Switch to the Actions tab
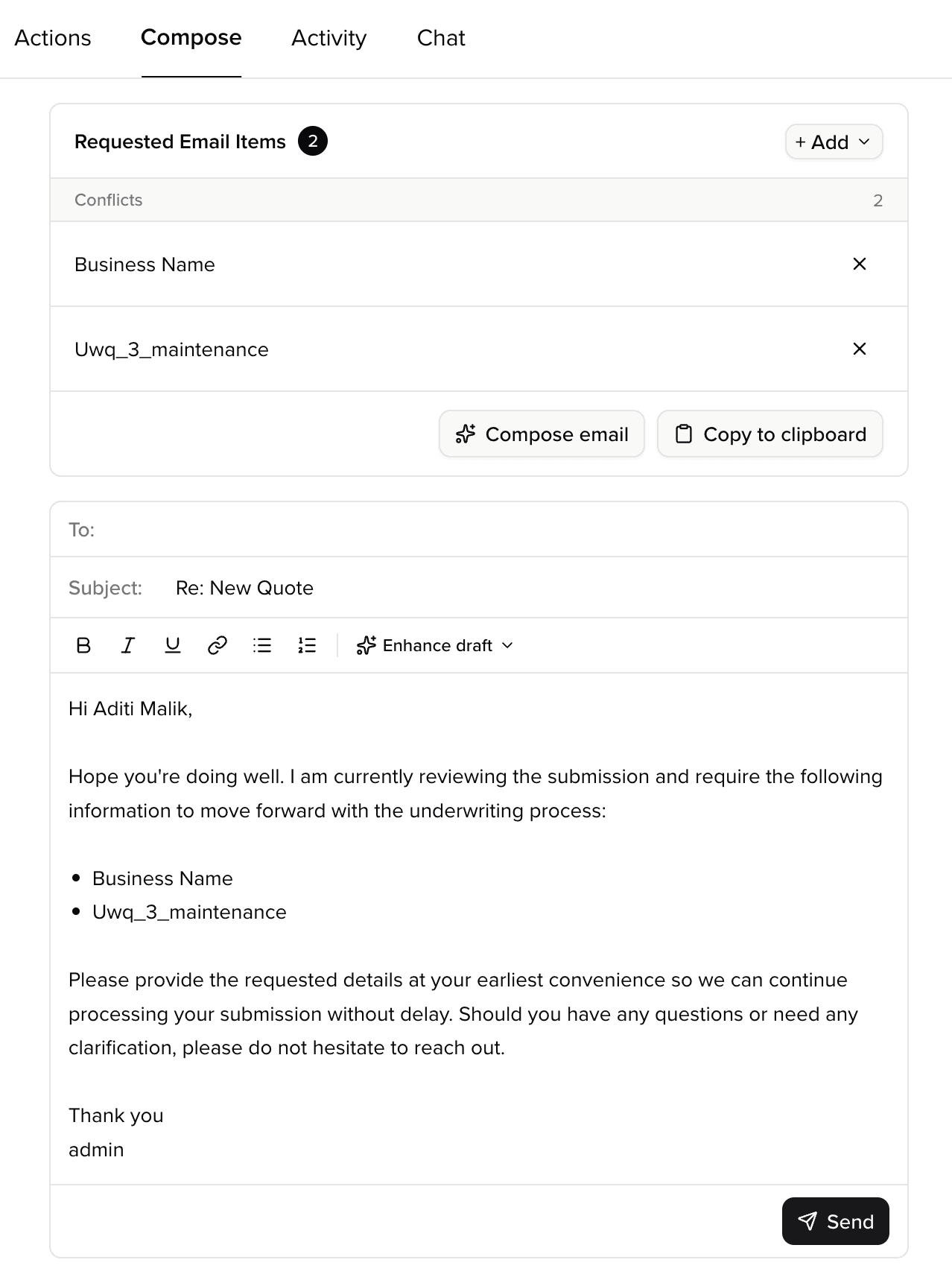The image size is (952, 1283). click(53, 38)
